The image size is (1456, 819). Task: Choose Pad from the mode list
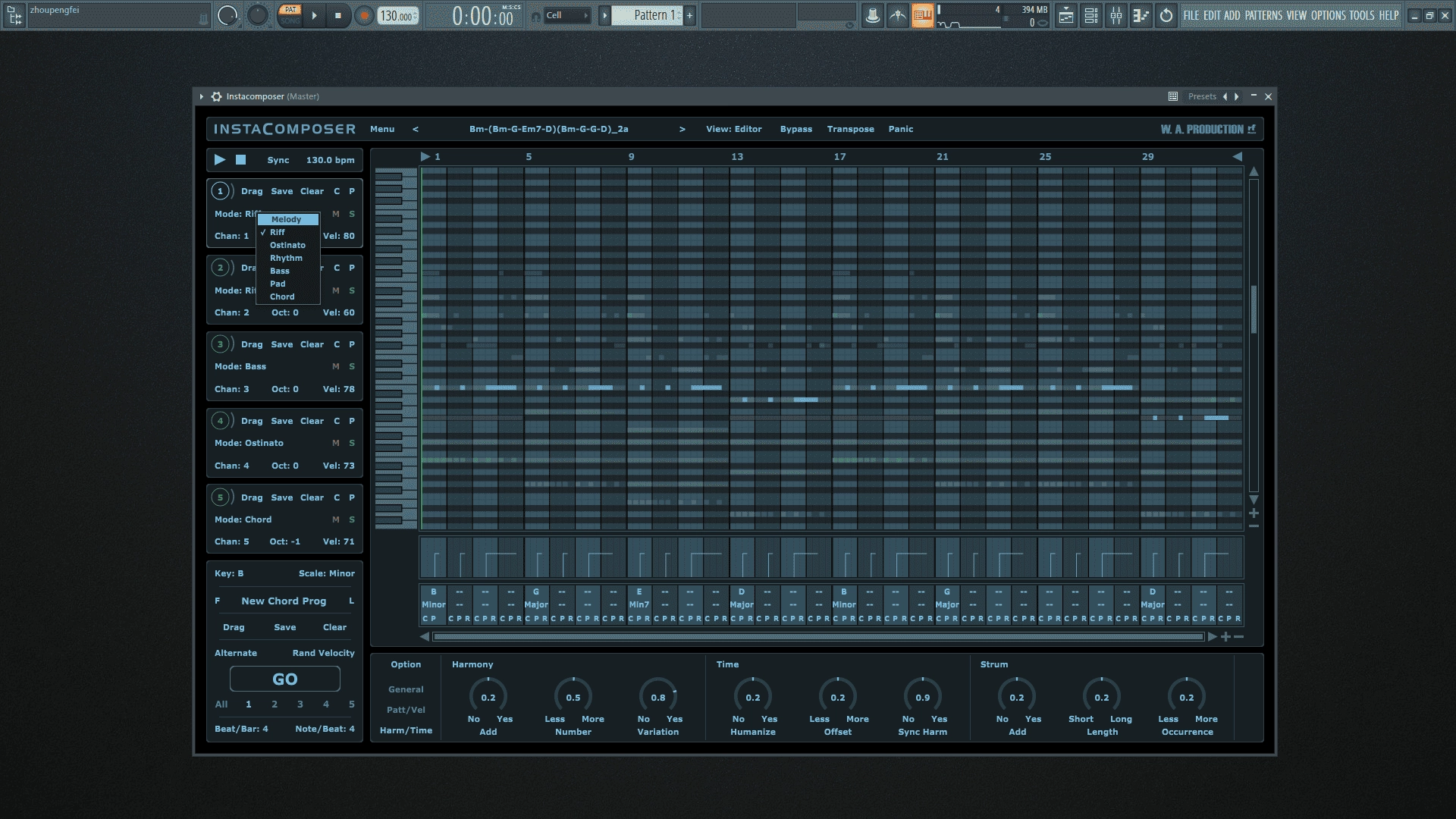coord(287,284)
